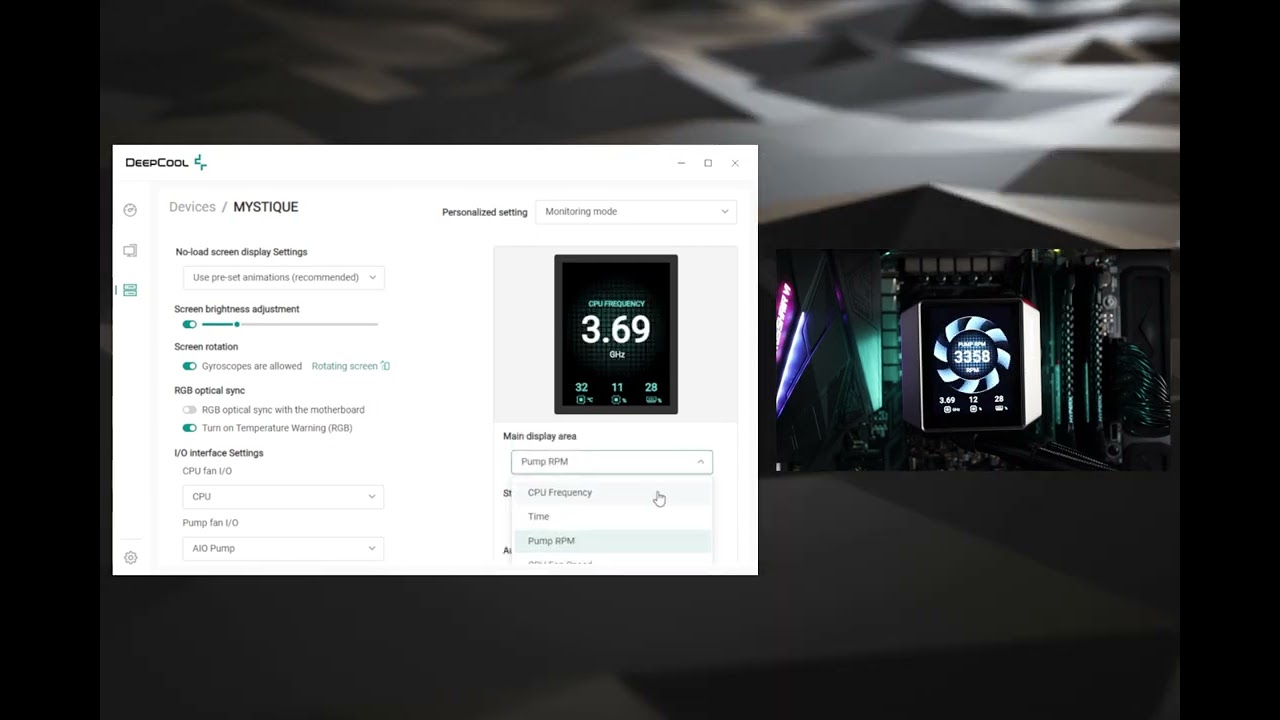1280x720 pixels.
Task: Click the No-load screen display Settings label
Action: (241, 252)
